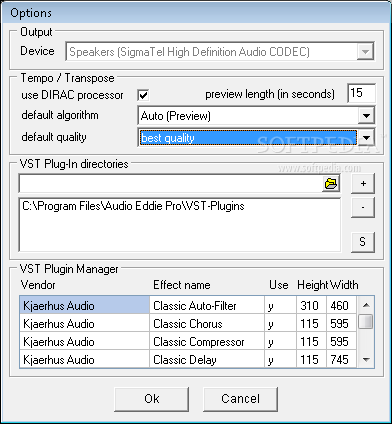Select the Classic Chorus plugin row
392x424 pixels.
click(188, 324)
